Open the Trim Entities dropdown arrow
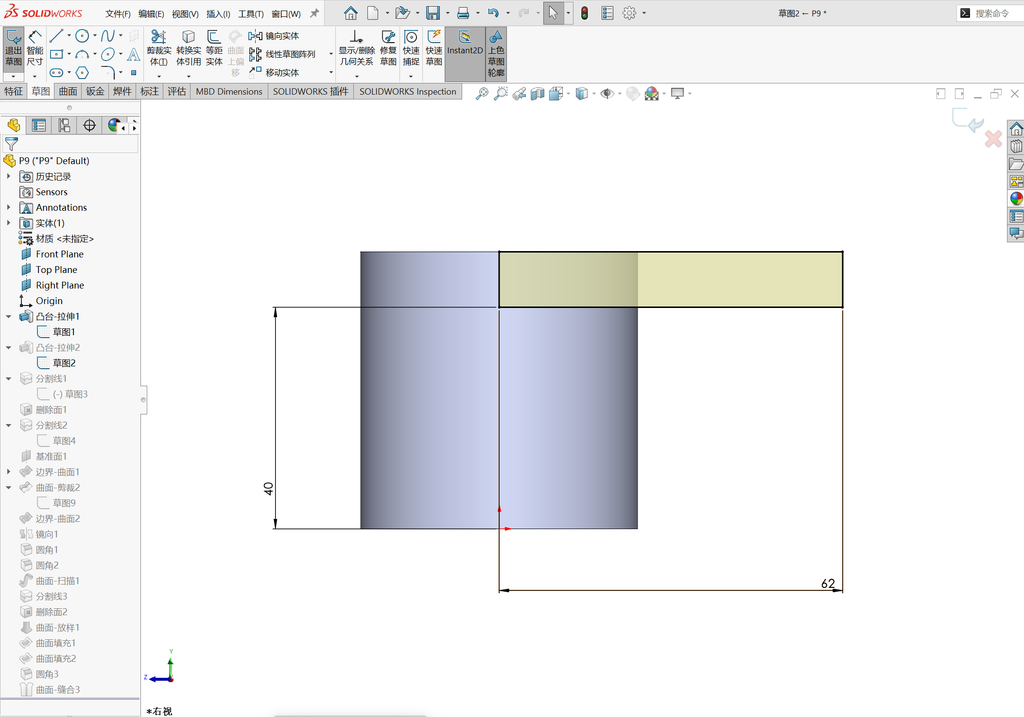The image size is (1024, 717). coord(159,76)
